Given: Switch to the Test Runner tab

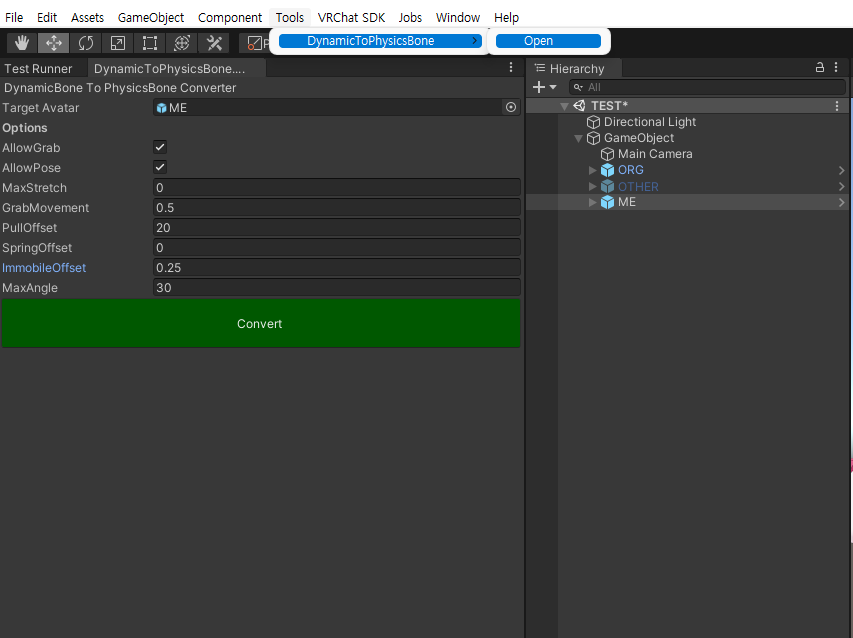Looking at the screenshot, I should [x=38, y=69].
